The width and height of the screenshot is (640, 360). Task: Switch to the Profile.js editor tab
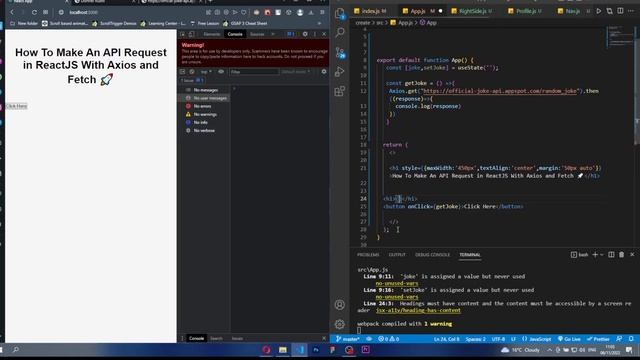click(x=525, y=11)
